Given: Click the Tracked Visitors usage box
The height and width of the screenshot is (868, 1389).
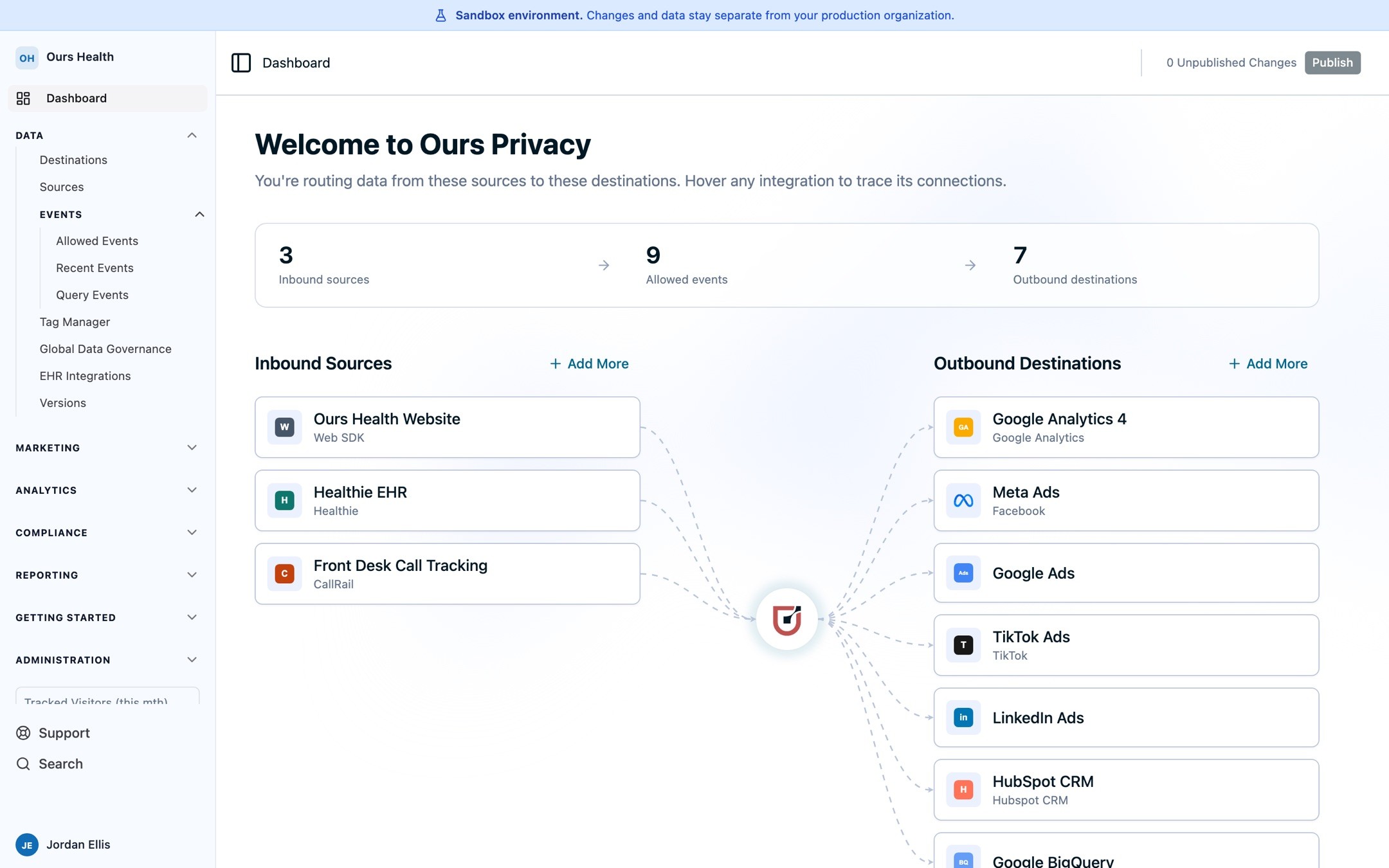Looking at the screenshot, I should point(107,696).
